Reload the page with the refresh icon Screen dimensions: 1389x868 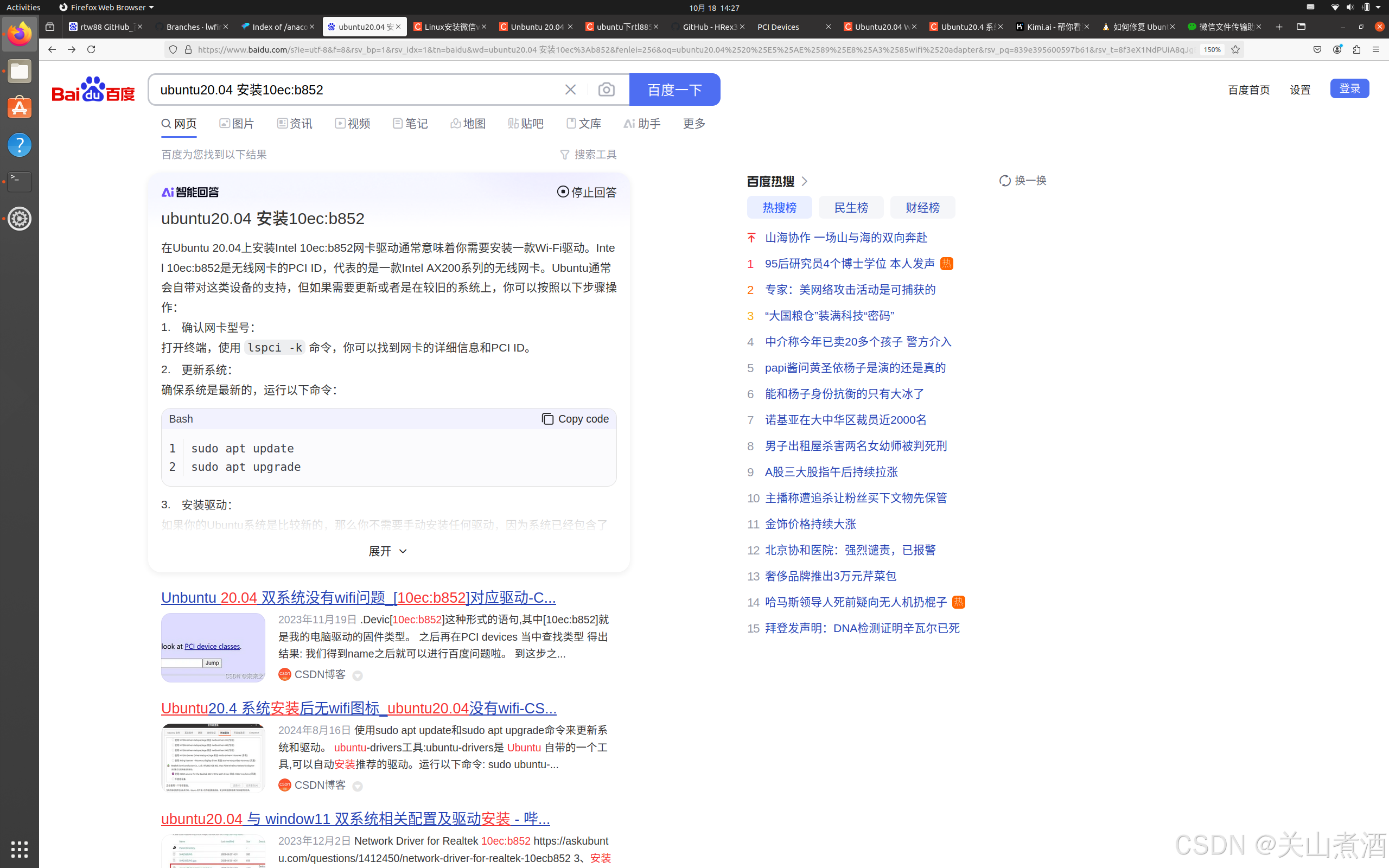[x=91, y=49]
